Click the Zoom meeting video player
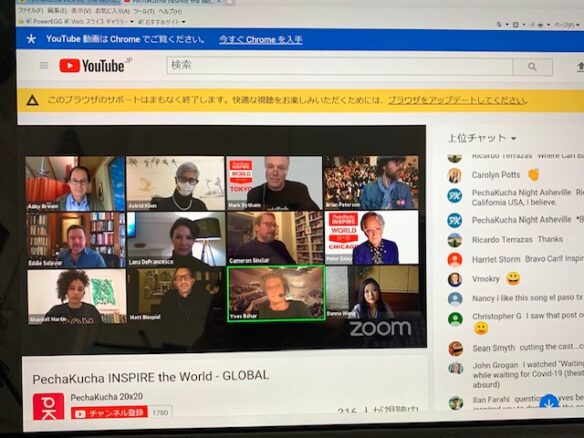The height and width of the screenshot is (438, 584). click(223, 238)
